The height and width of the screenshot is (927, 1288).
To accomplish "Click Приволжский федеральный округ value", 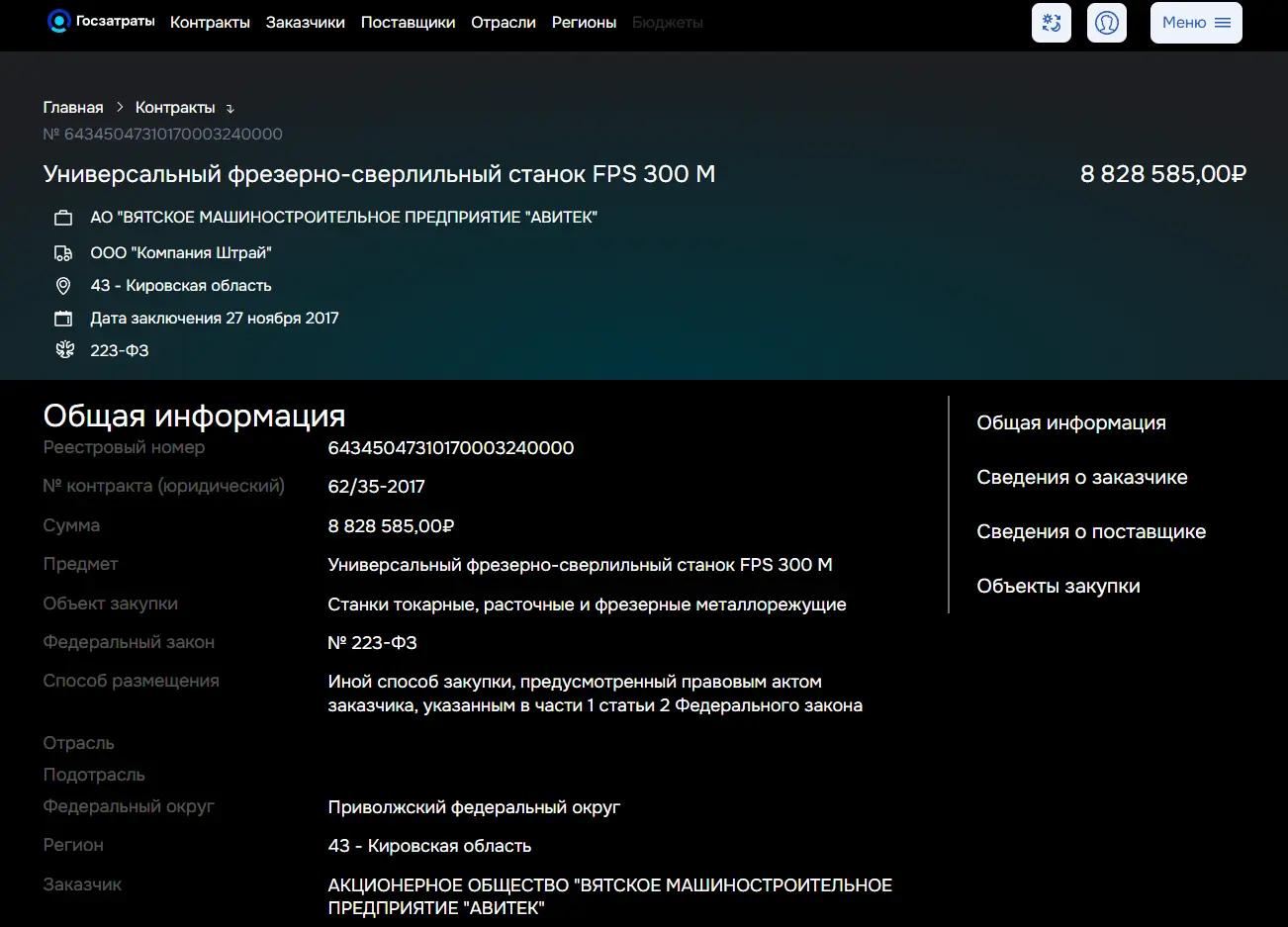I will click(474, 807).
